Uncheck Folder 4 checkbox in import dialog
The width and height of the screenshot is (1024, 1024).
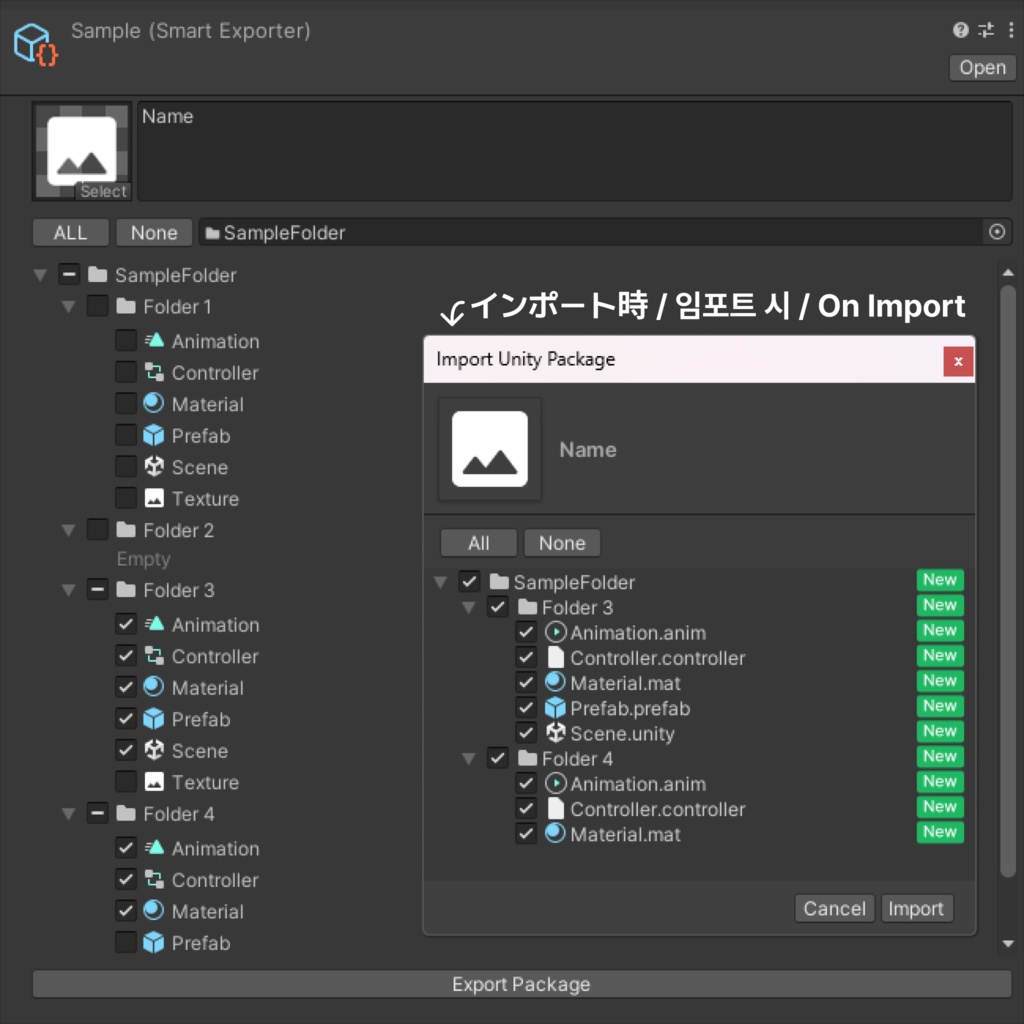coord(497,758)
